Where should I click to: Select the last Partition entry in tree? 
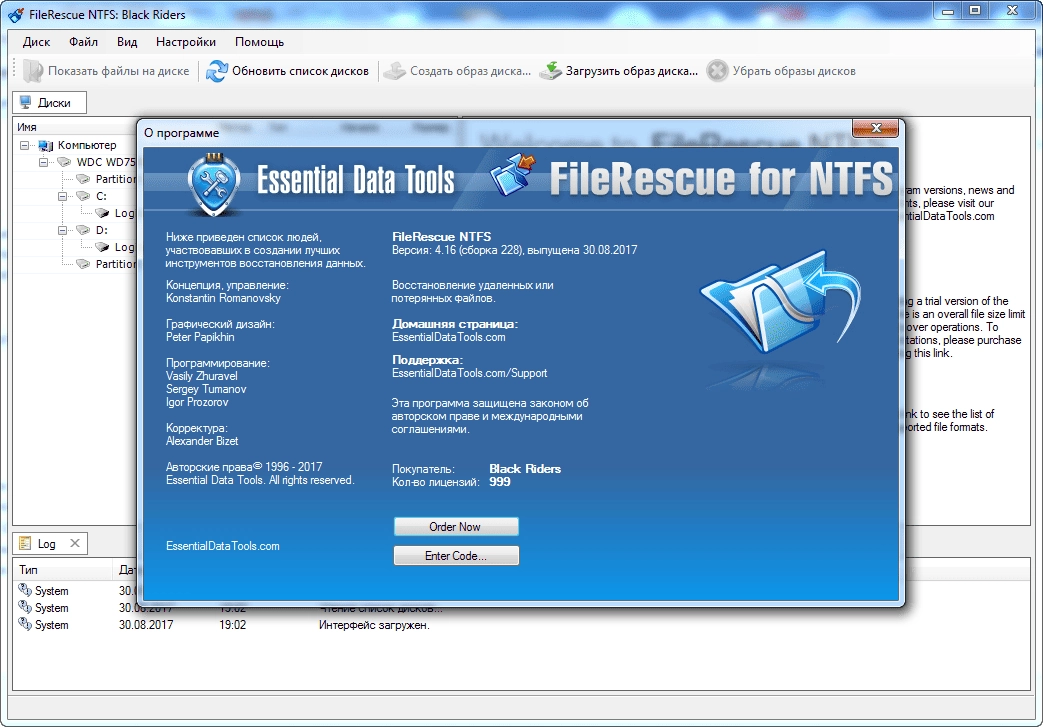click(x=115, y=264)
